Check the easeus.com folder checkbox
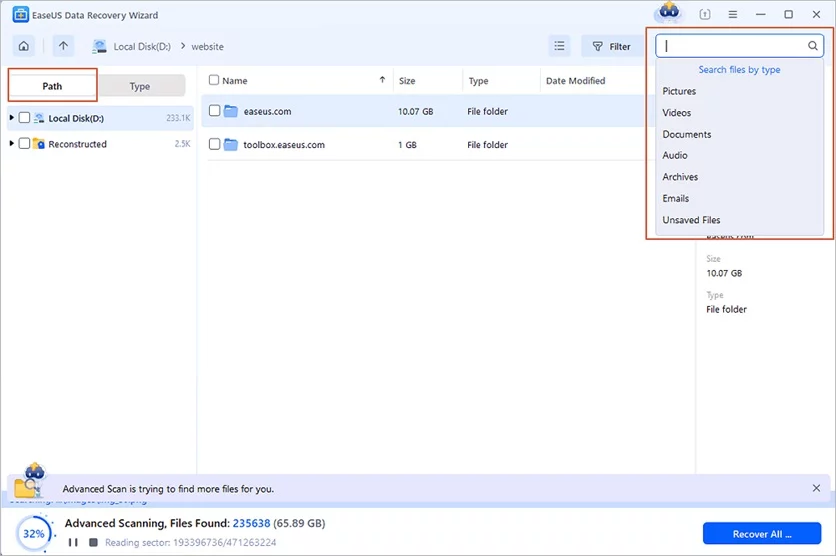The image size is (836, 556). [215, 111]
